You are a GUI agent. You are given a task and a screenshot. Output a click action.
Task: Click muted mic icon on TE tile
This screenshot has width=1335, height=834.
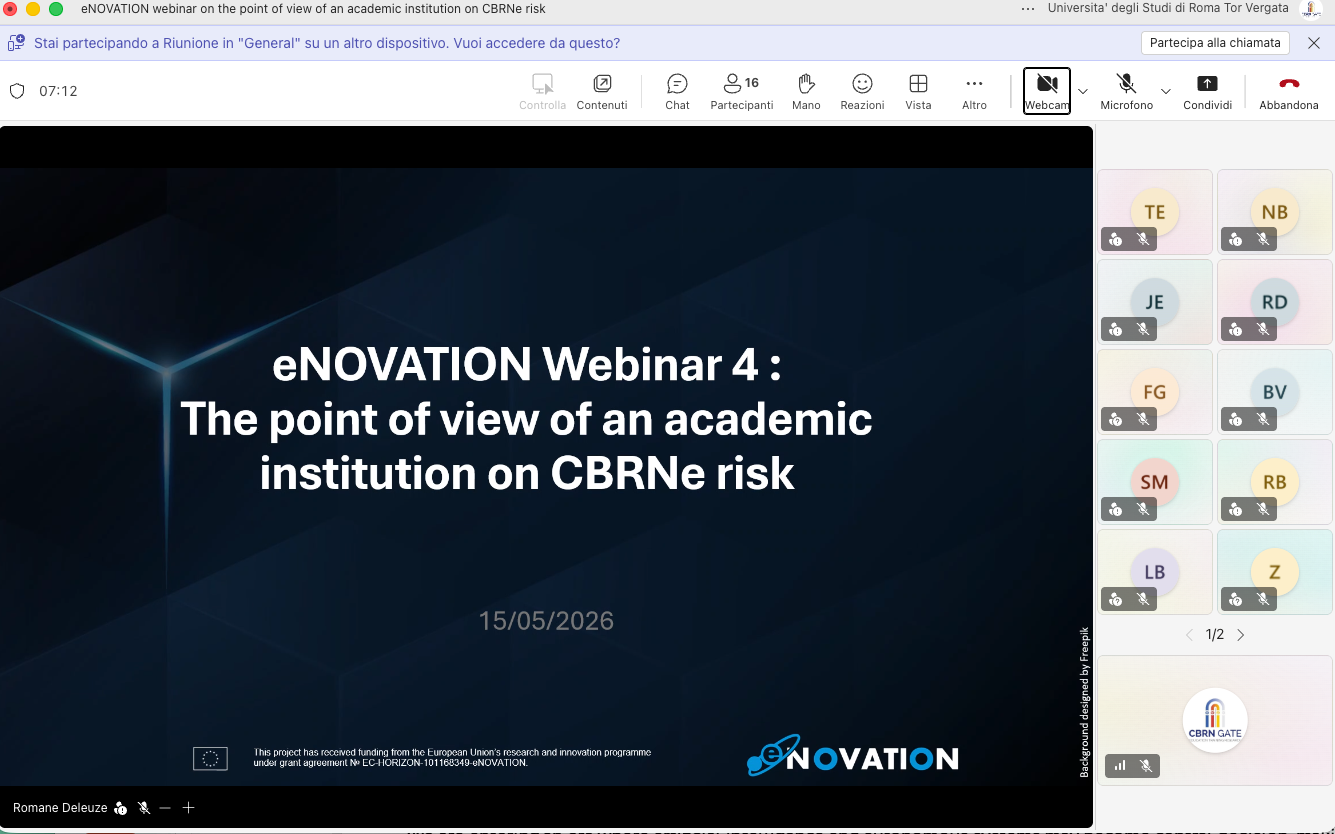[1143, 239]
